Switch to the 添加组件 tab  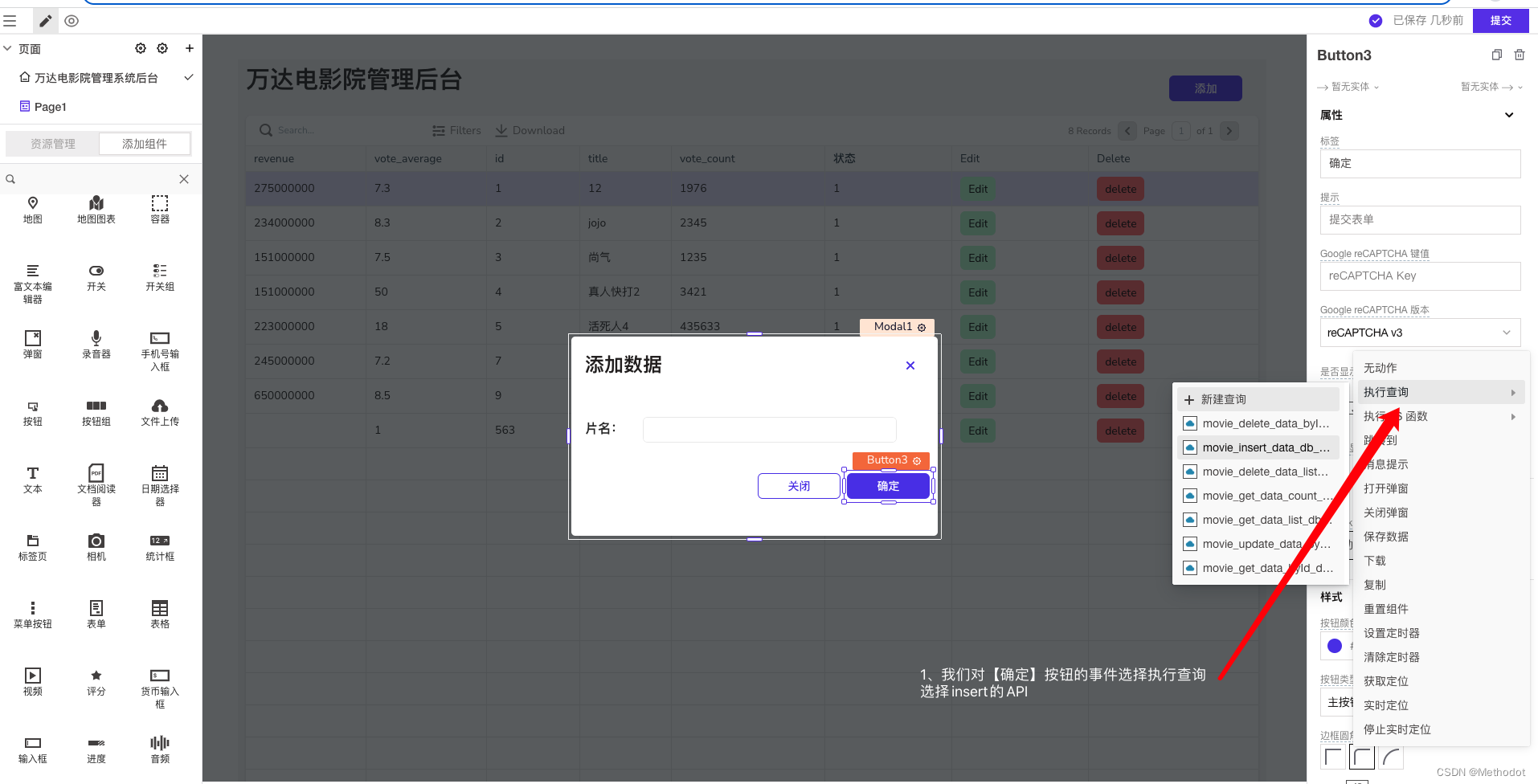[145, 144]
